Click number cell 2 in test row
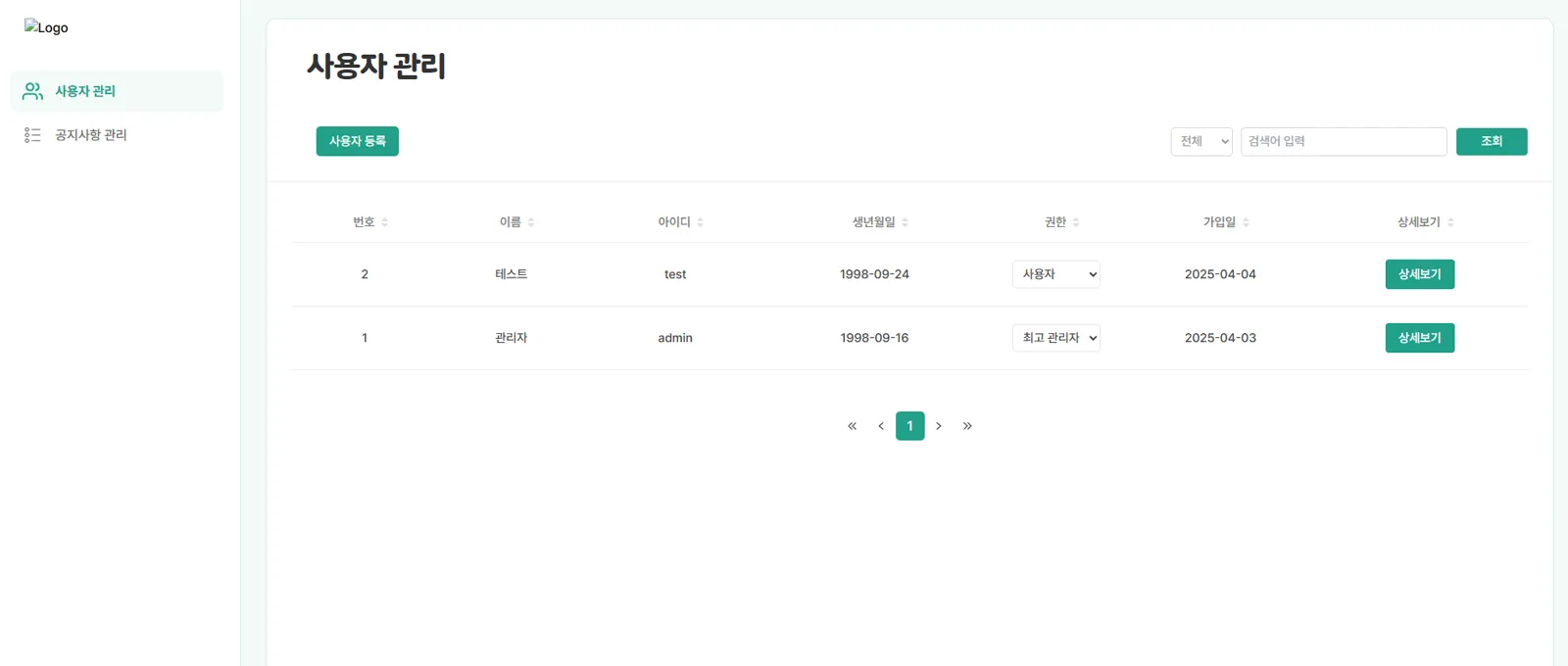Image resolution: width=1568 pixels, height=666 pixels. 365,274
